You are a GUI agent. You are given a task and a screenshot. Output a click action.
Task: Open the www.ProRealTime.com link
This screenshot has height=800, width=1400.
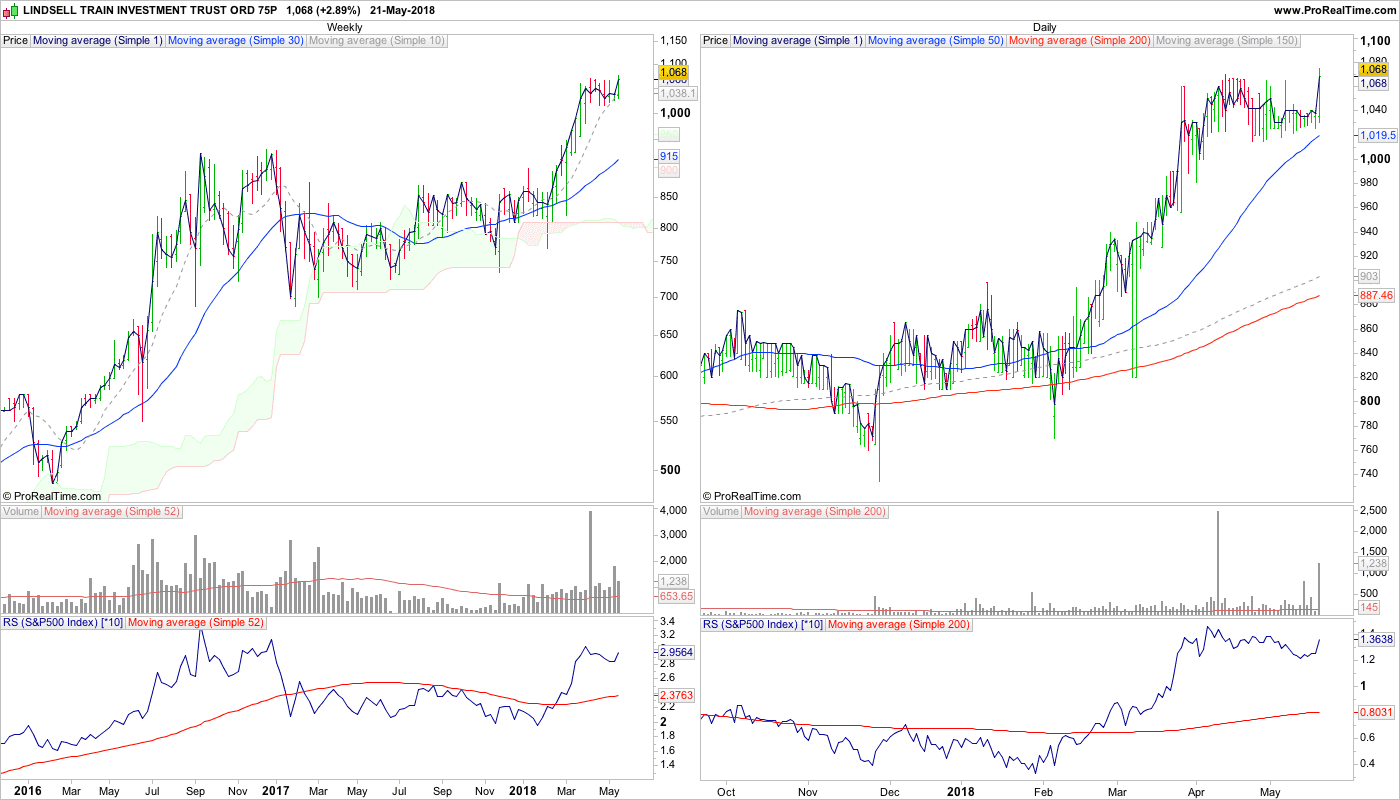pyautogui.click(x=1334, y=10)
